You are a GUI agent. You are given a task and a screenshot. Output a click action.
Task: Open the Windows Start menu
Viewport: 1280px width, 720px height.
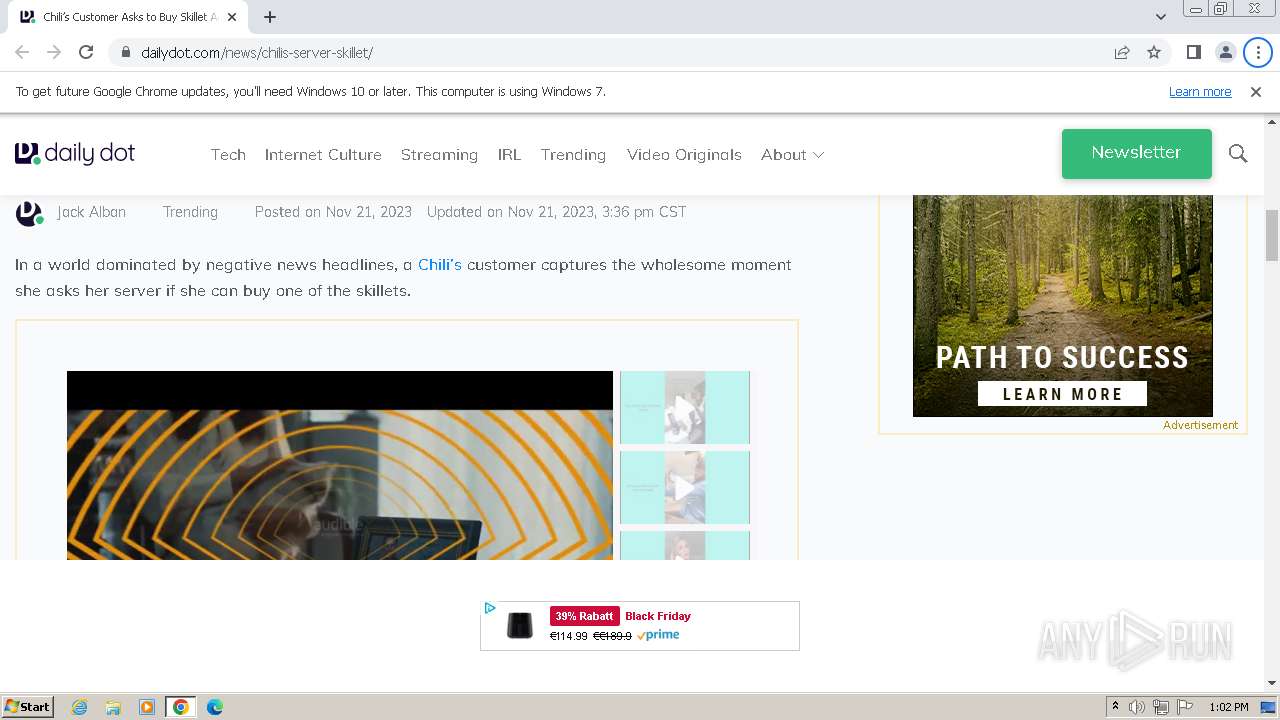coord(27,706)
